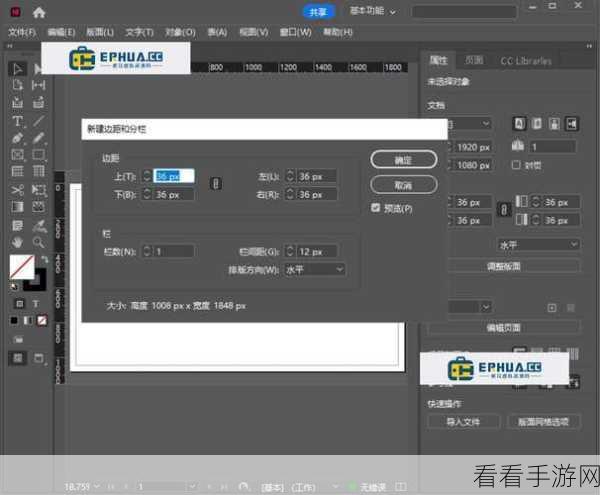Select the Scissors tool
Viewport: 600px width, 495px height.
pyautogui.click(x=17, y=190)
